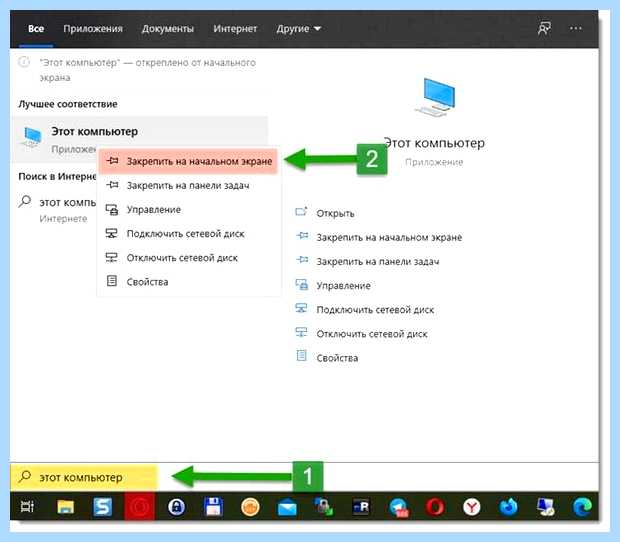Click Свойства in the right pane
The image size is (620, 542).
click(x=327, y=358)
